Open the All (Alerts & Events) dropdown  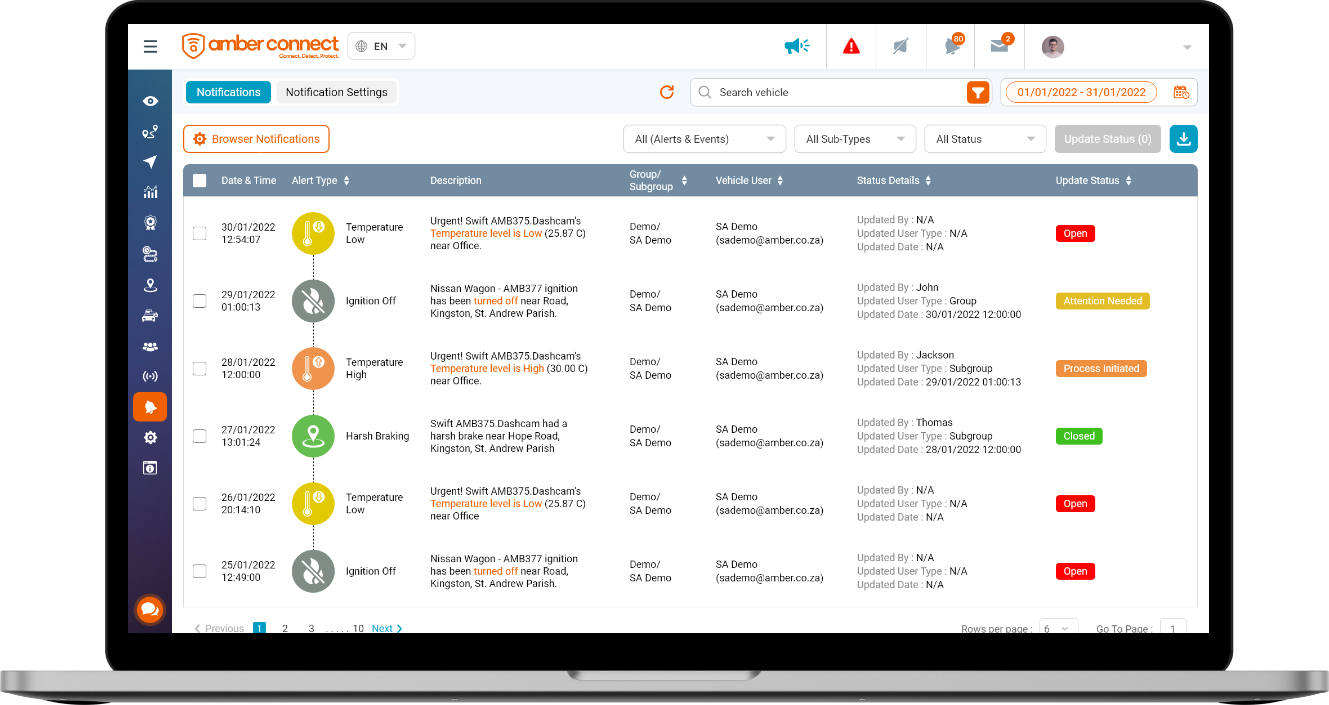pos(705,139)
